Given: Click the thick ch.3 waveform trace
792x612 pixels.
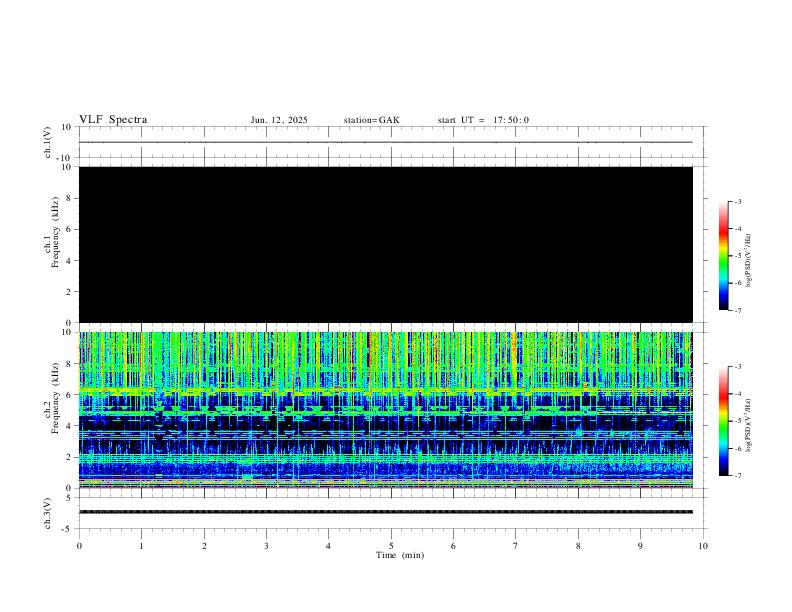Looking at the screenshot, I should pos(385,512).
